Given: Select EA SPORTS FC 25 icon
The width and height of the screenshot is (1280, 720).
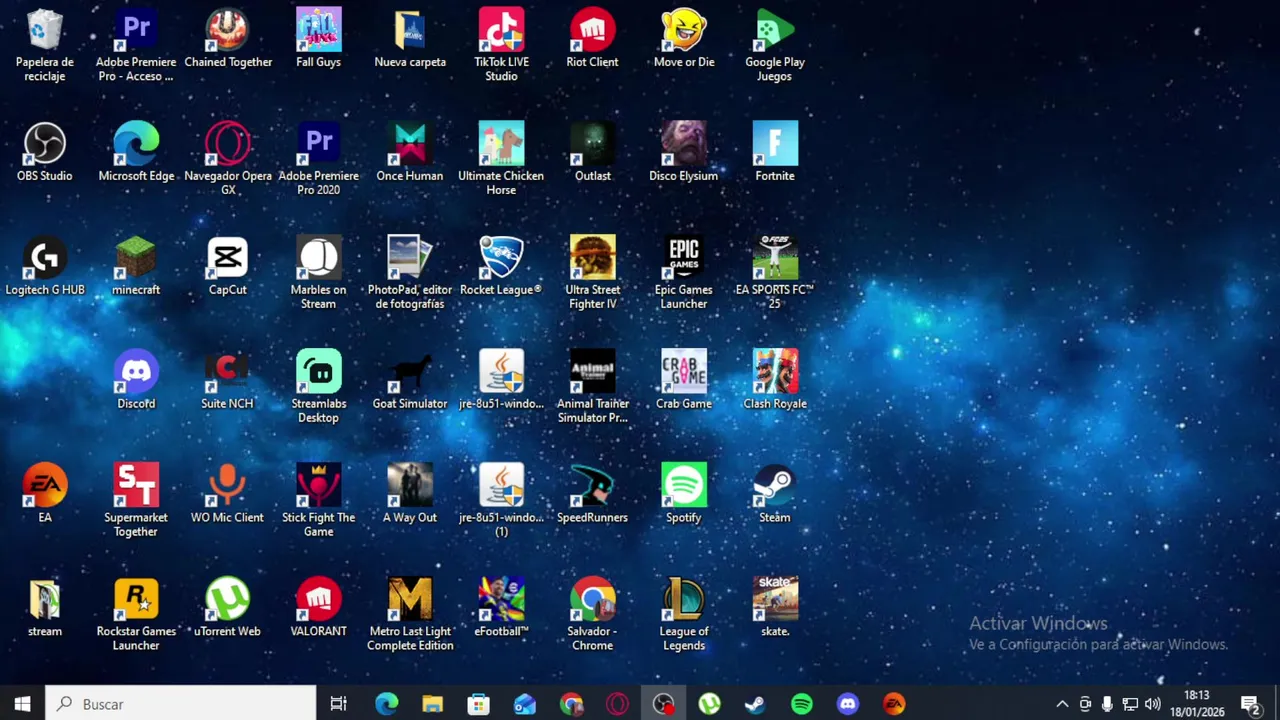Looking at the screenshot, I should tap(775, 273).
